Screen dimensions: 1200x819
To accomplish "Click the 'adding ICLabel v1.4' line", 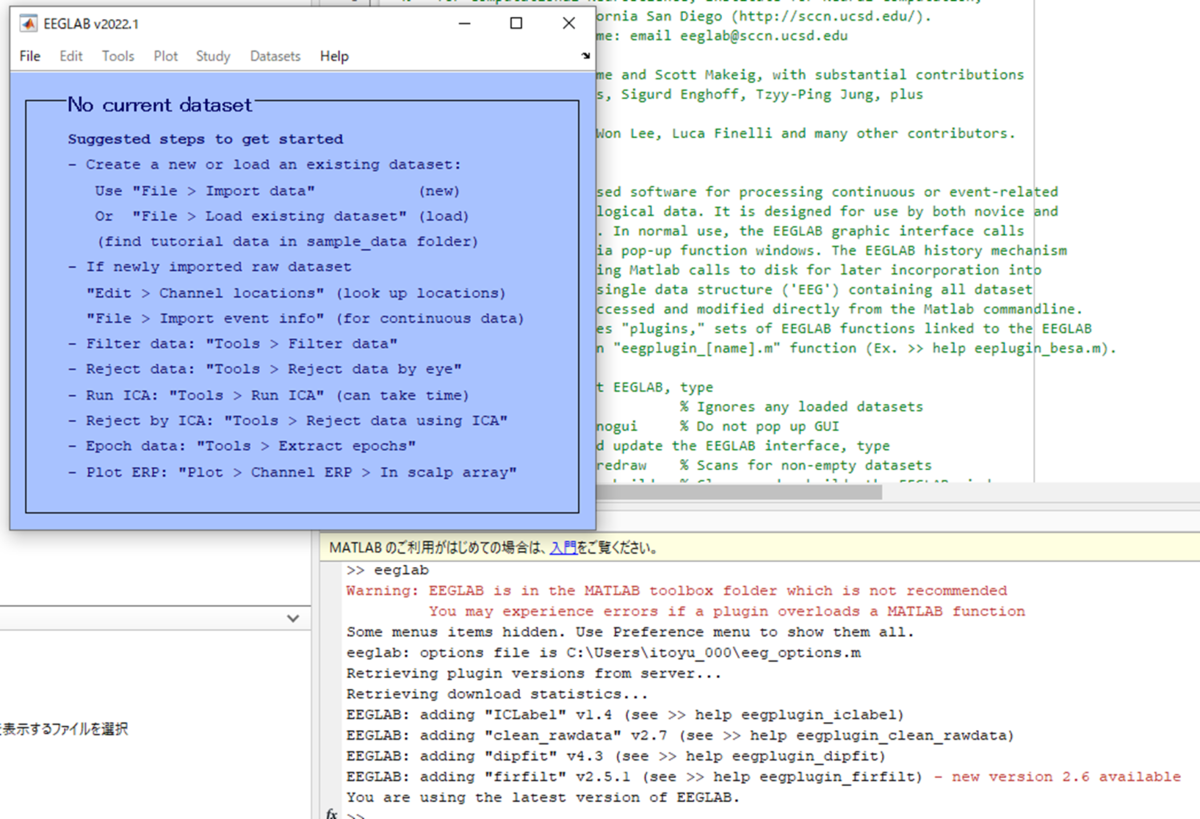I will click(625, 714).
